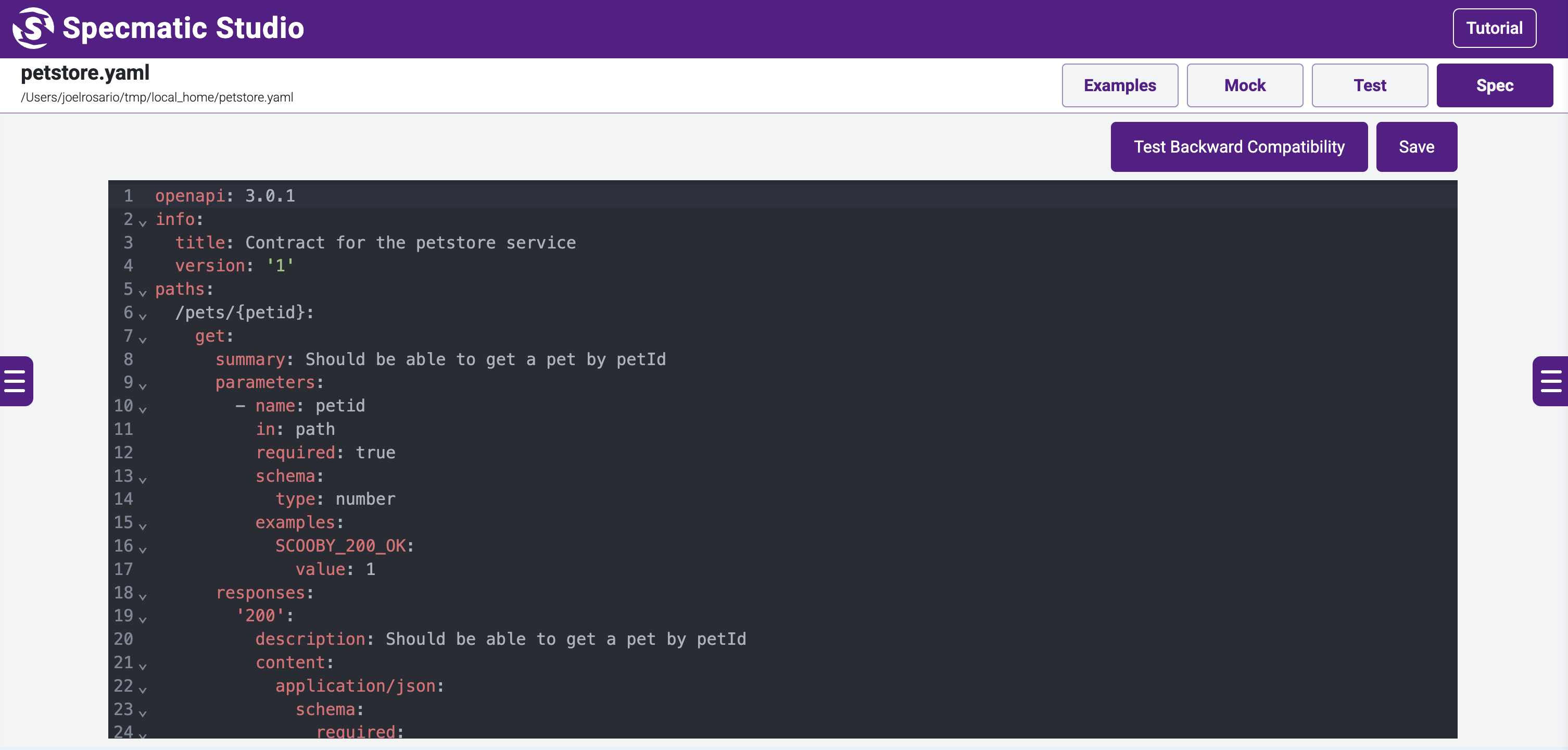Screen dimensions: 1568x750
Task: Fold the responses block at line 18
Action: point(143,596)
